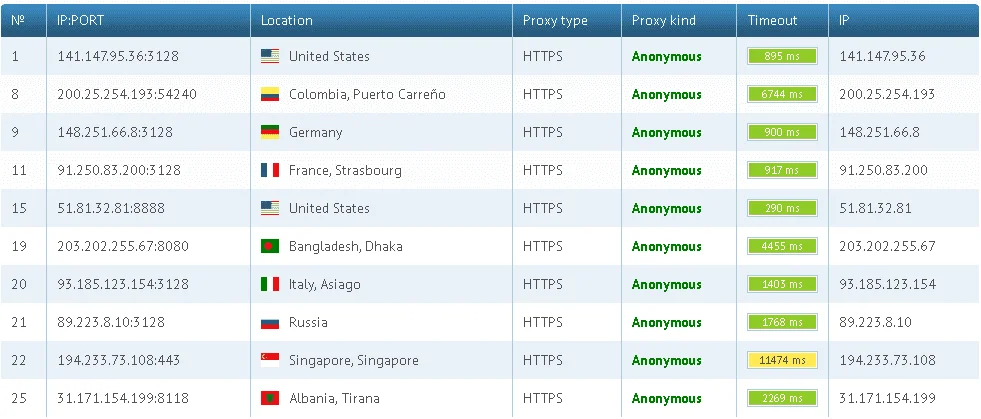Viewport: 981px width, 419px height.
Task: Click the 4455 ms timeout bar
Action: pyautogui.click(x=782, y=246)
